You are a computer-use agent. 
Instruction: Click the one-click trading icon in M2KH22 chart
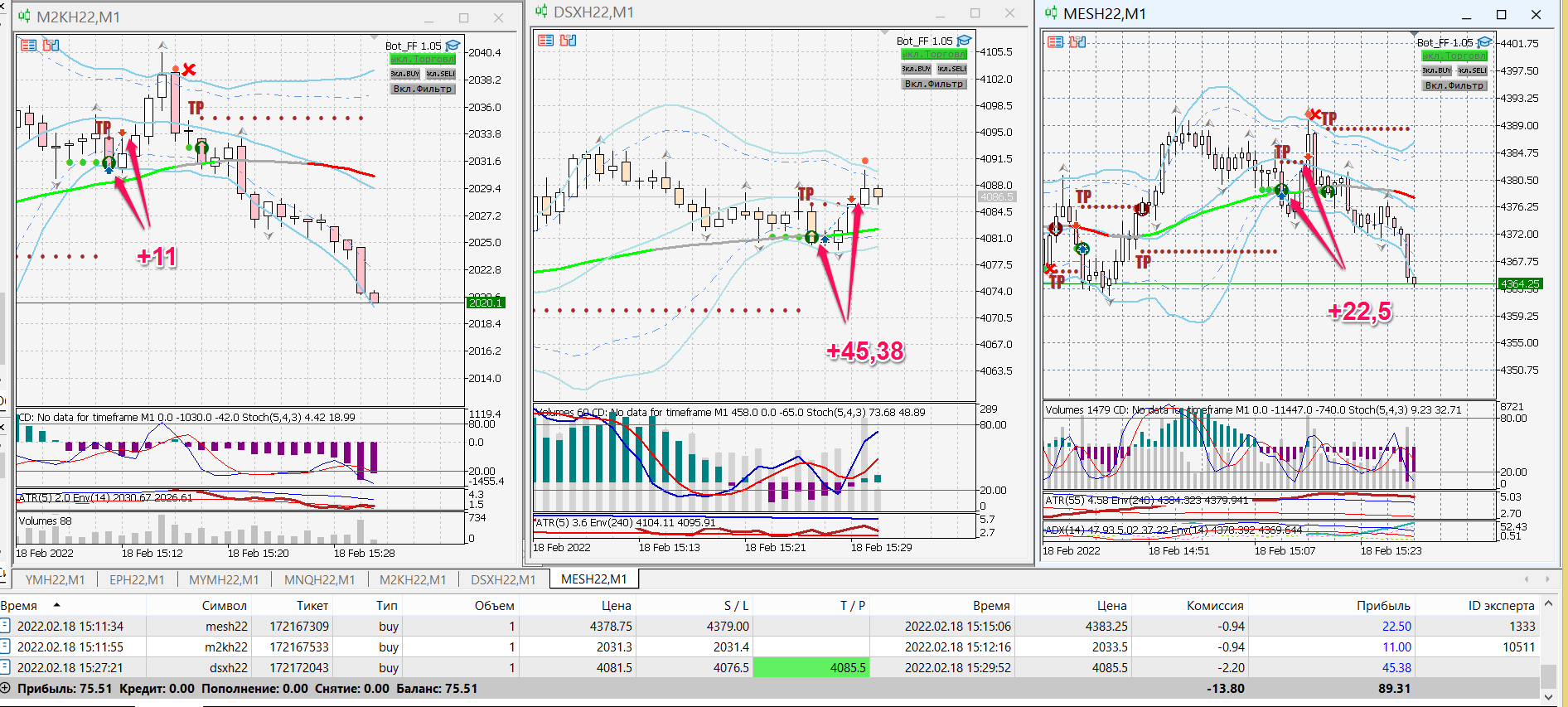[51, 45]
